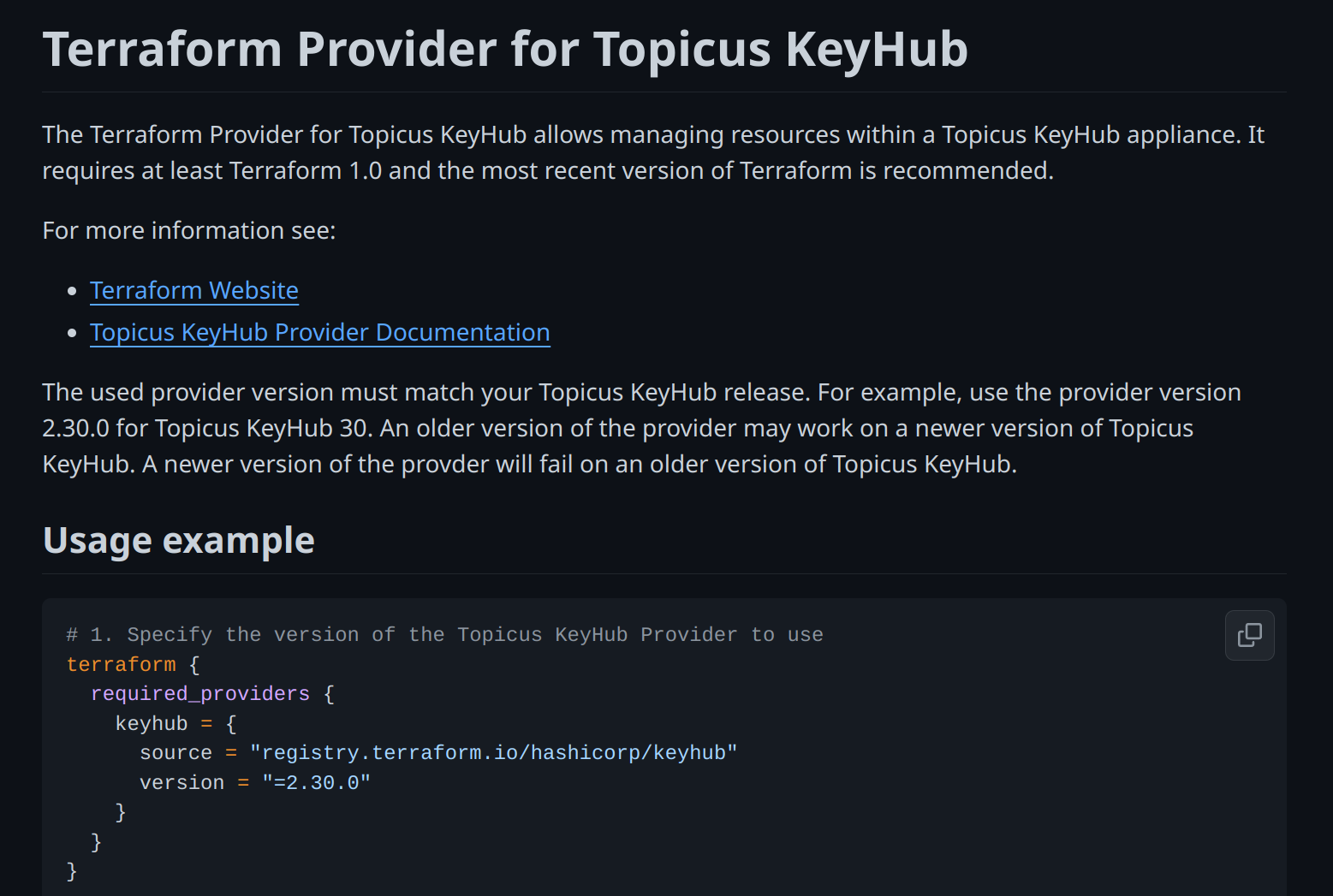This screenshot has height=896, width=1333.
Task: Click the orange terraform keyword in the code
Action: coord(122,664)
